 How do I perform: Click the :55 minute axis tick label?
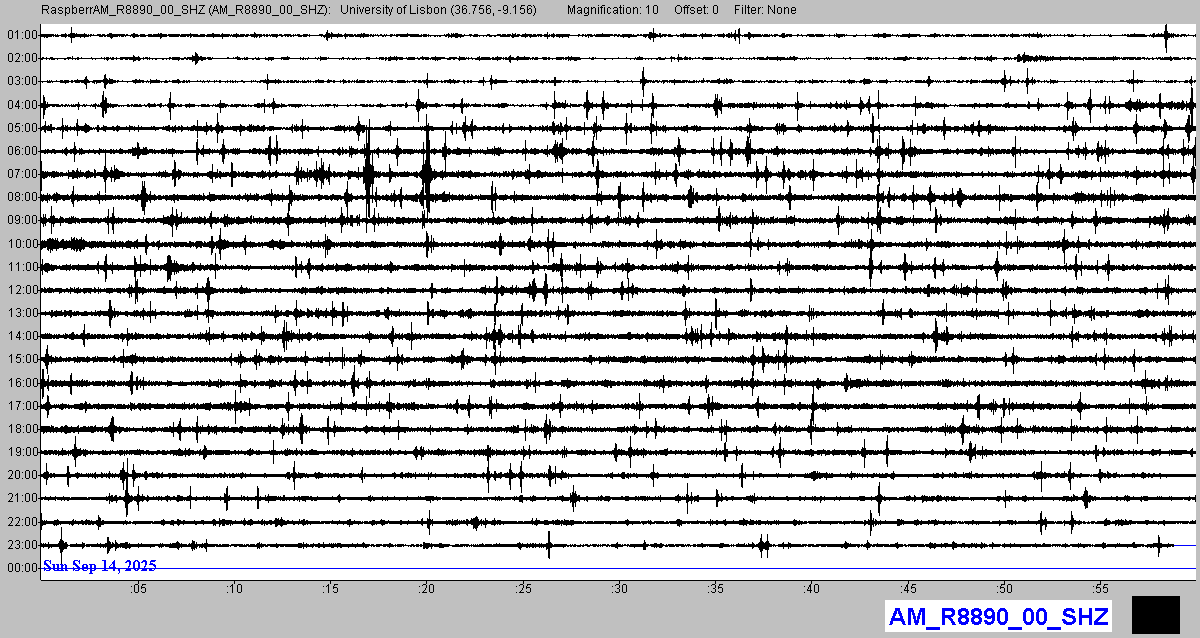coord(1101,589)
